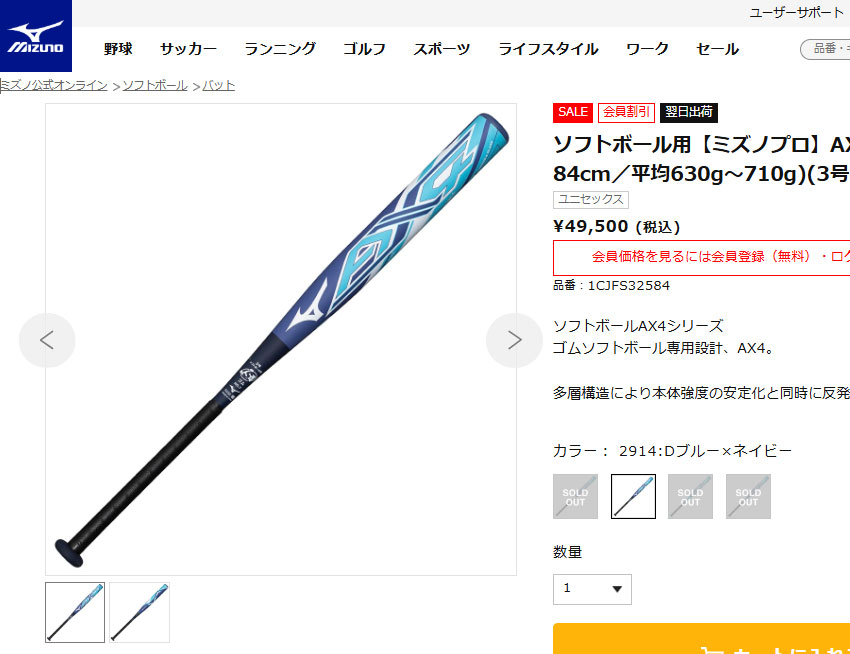The width and height of the screenshot is (850, 654).
Task: Open the 数量 quantity dropdown
Action: (x=592, y=589)
